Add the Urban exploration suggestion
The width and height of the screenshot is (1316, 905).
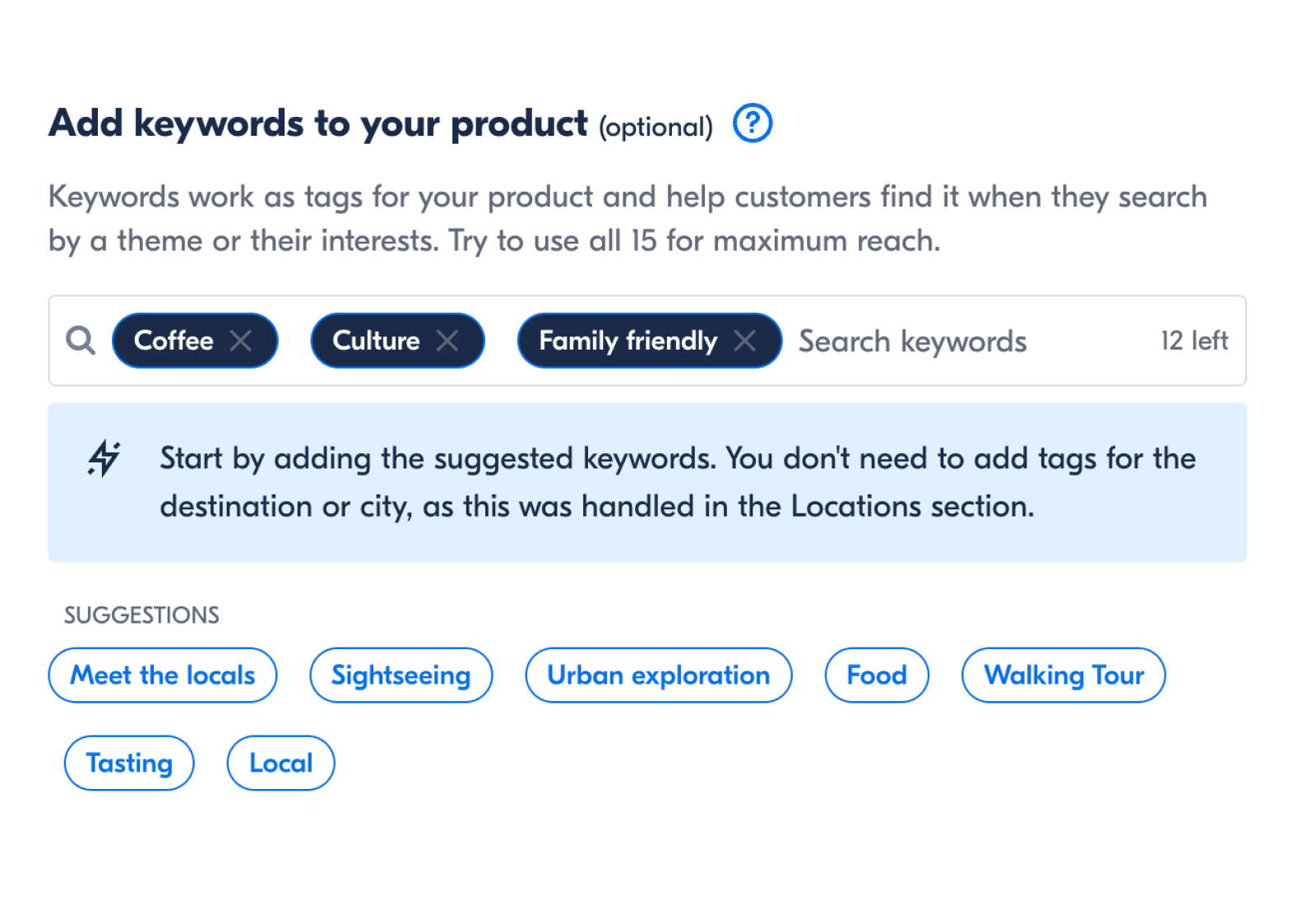[x=658, y=675]
